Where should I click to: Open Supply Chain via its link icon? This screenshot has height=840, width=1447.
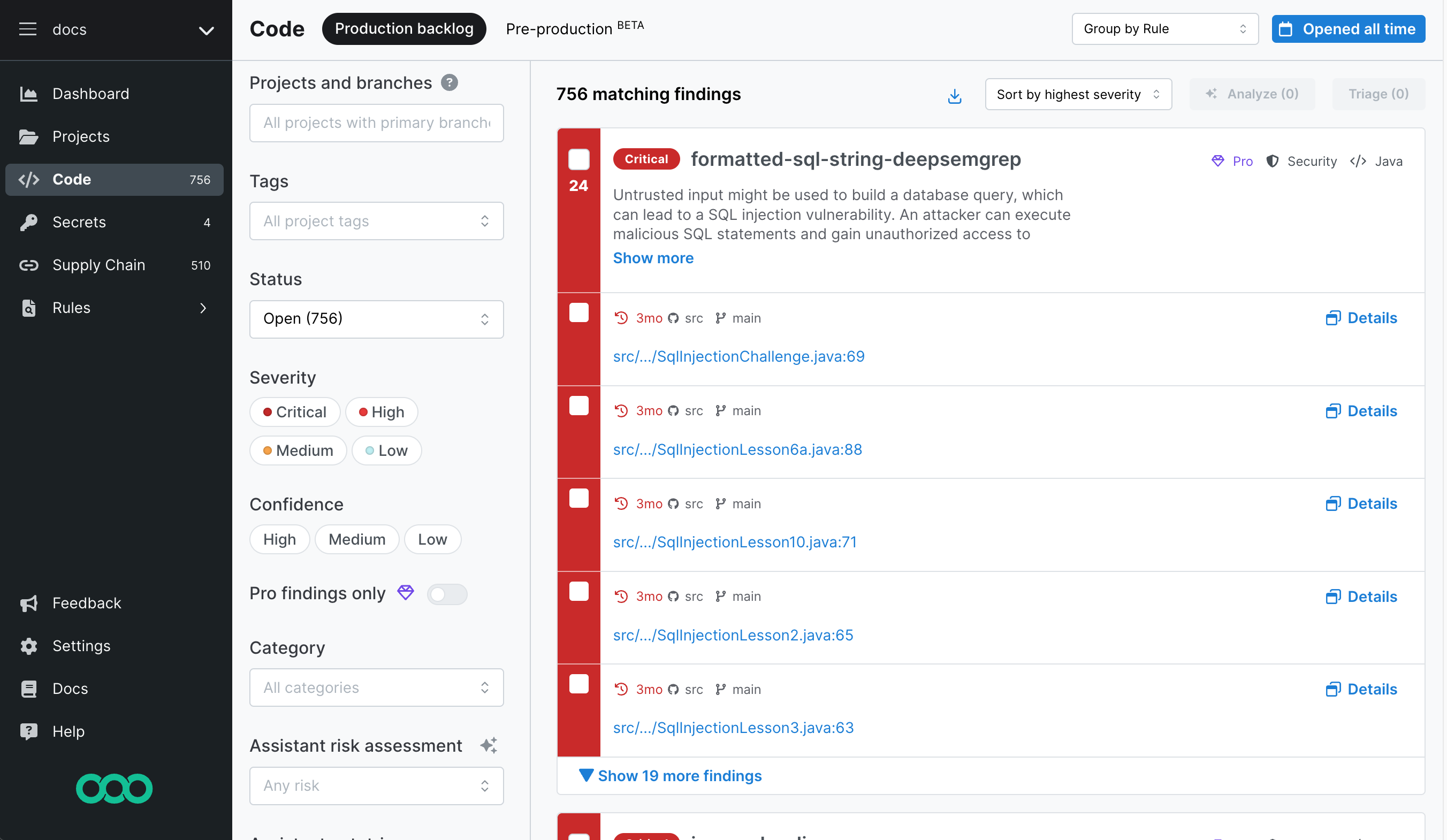pyautogui.click(x=29, y=265)
